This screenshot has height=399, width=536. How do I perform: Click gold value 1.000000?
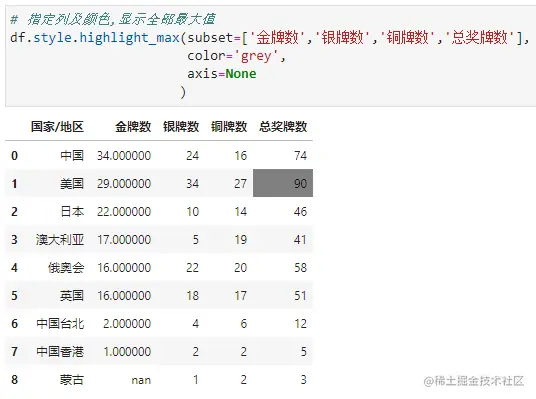127,352
